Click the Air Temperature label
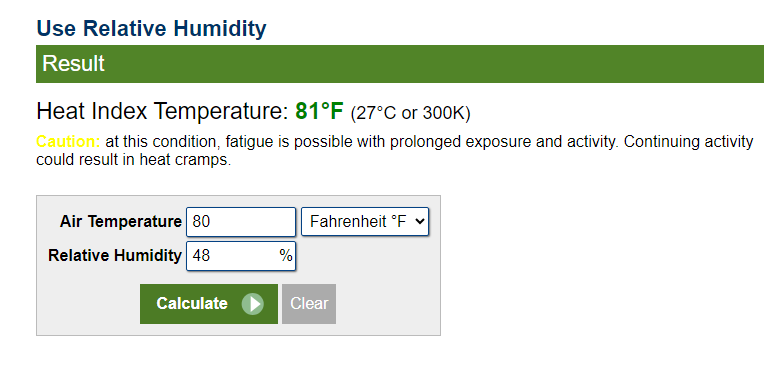774x372 pixels. [x=121, y=222]
